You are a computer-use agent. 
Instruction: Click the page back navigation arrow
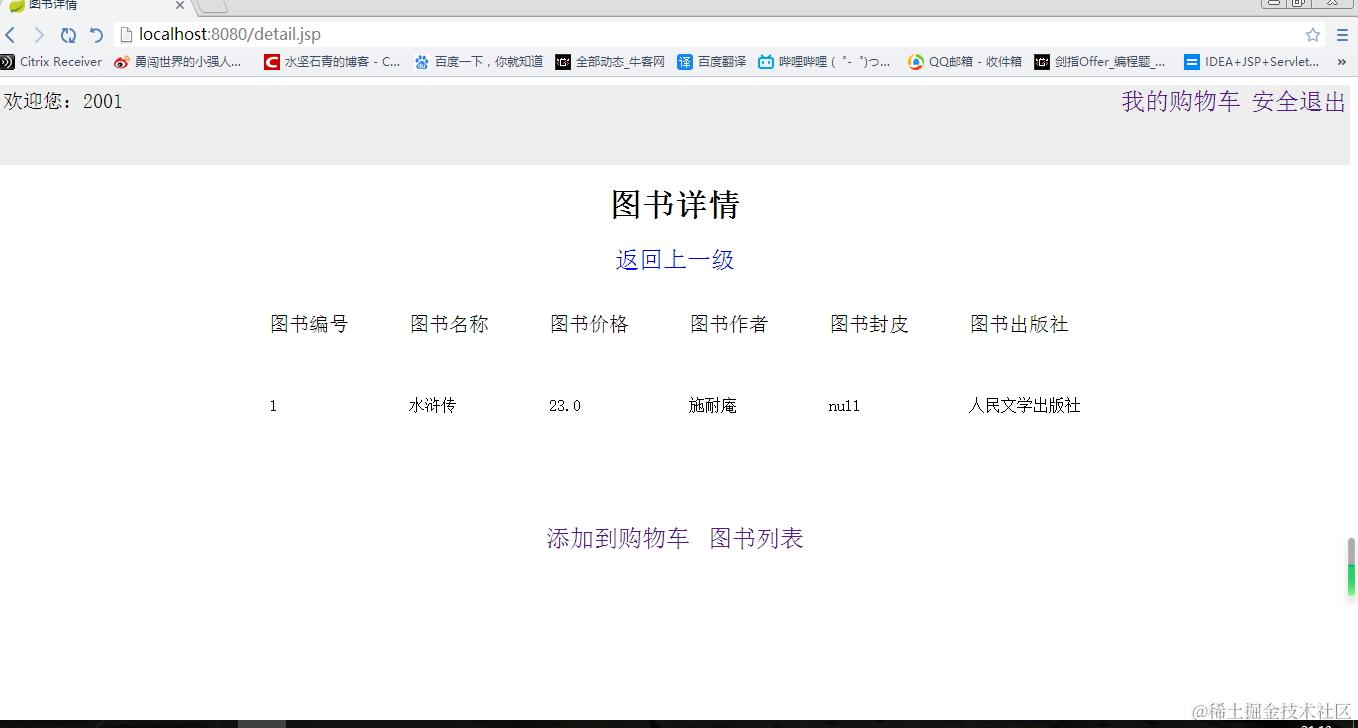(10, 33)
